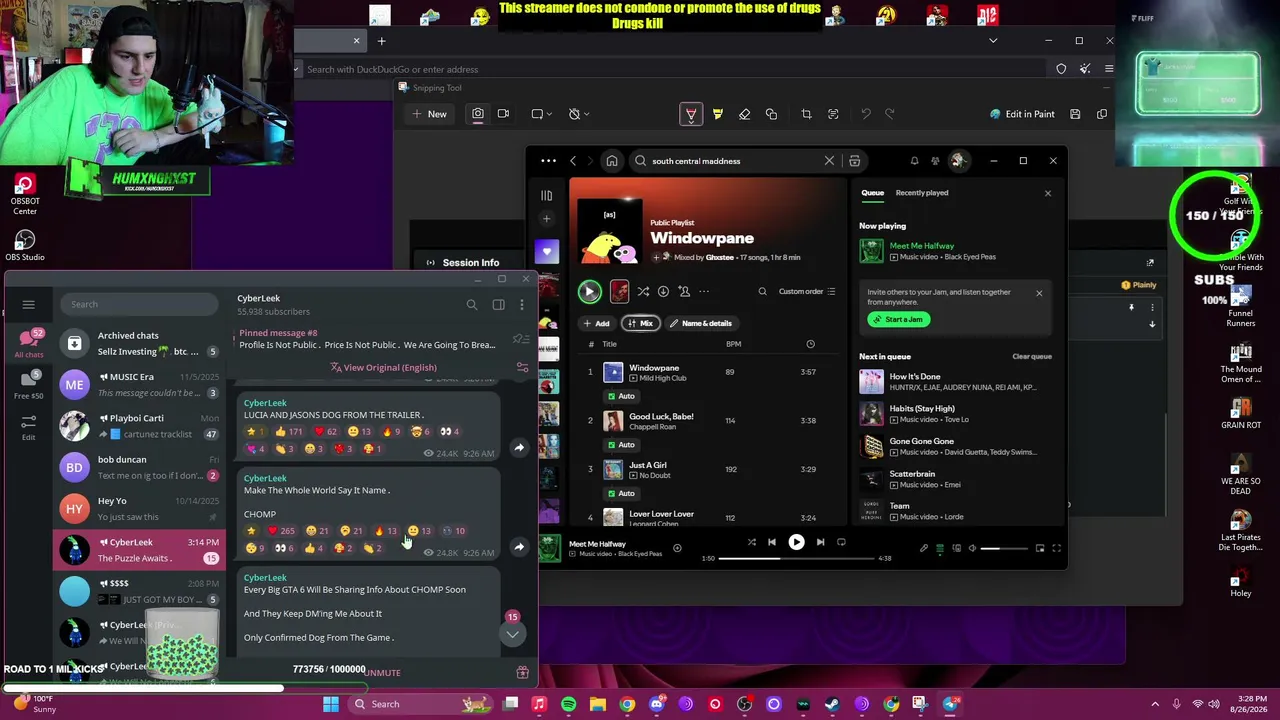
Task: Expand the browser tab list chevron
Action: pyautogui.click(x=993, y=41)
